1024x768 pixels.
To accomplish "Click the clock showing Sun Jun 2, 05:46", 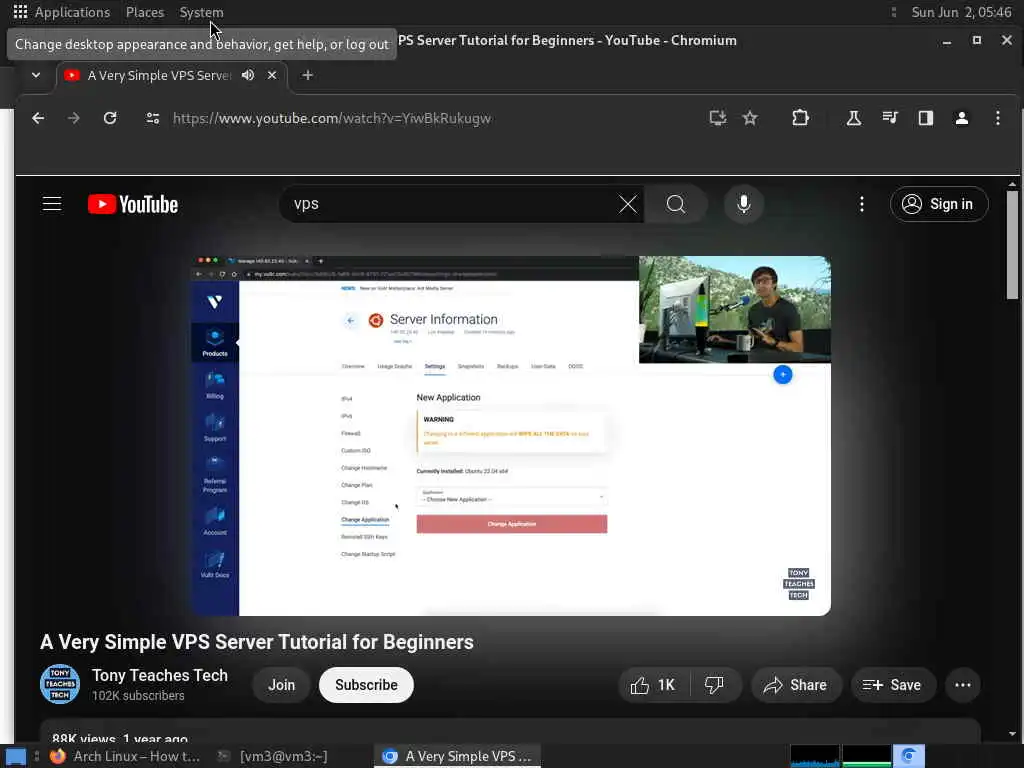I will [x=961, y=12].
